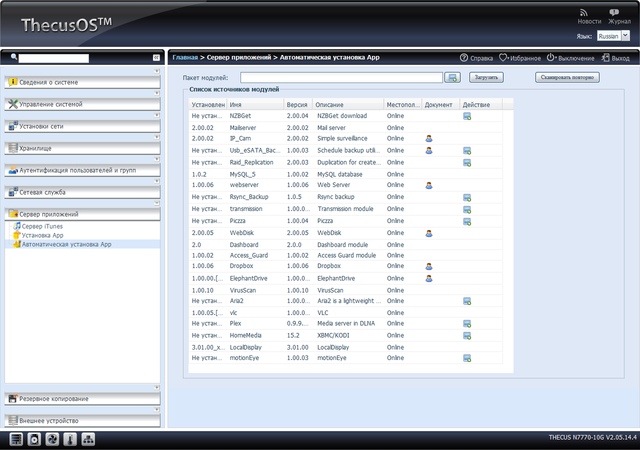Viewport: 640px width, 450px height.
Task: Open the ElephantDrive document icon
Action: (429, 279)
